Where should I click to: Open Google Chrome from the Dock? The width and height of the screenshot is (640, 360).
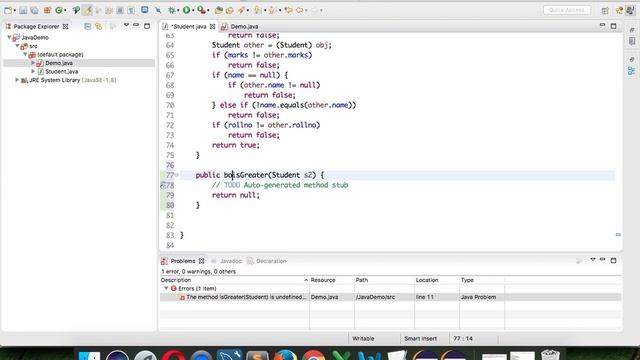click(313, 355)
